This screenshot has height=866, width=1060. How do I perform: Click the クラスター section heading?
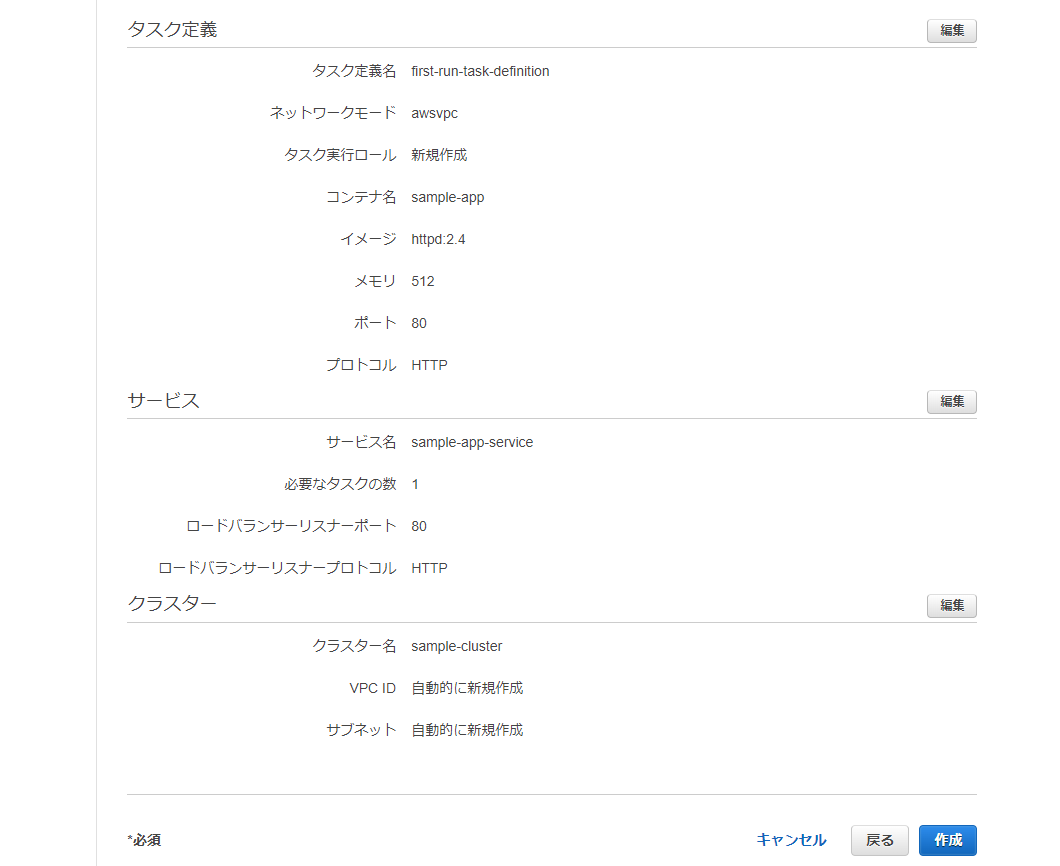(172, 603)
